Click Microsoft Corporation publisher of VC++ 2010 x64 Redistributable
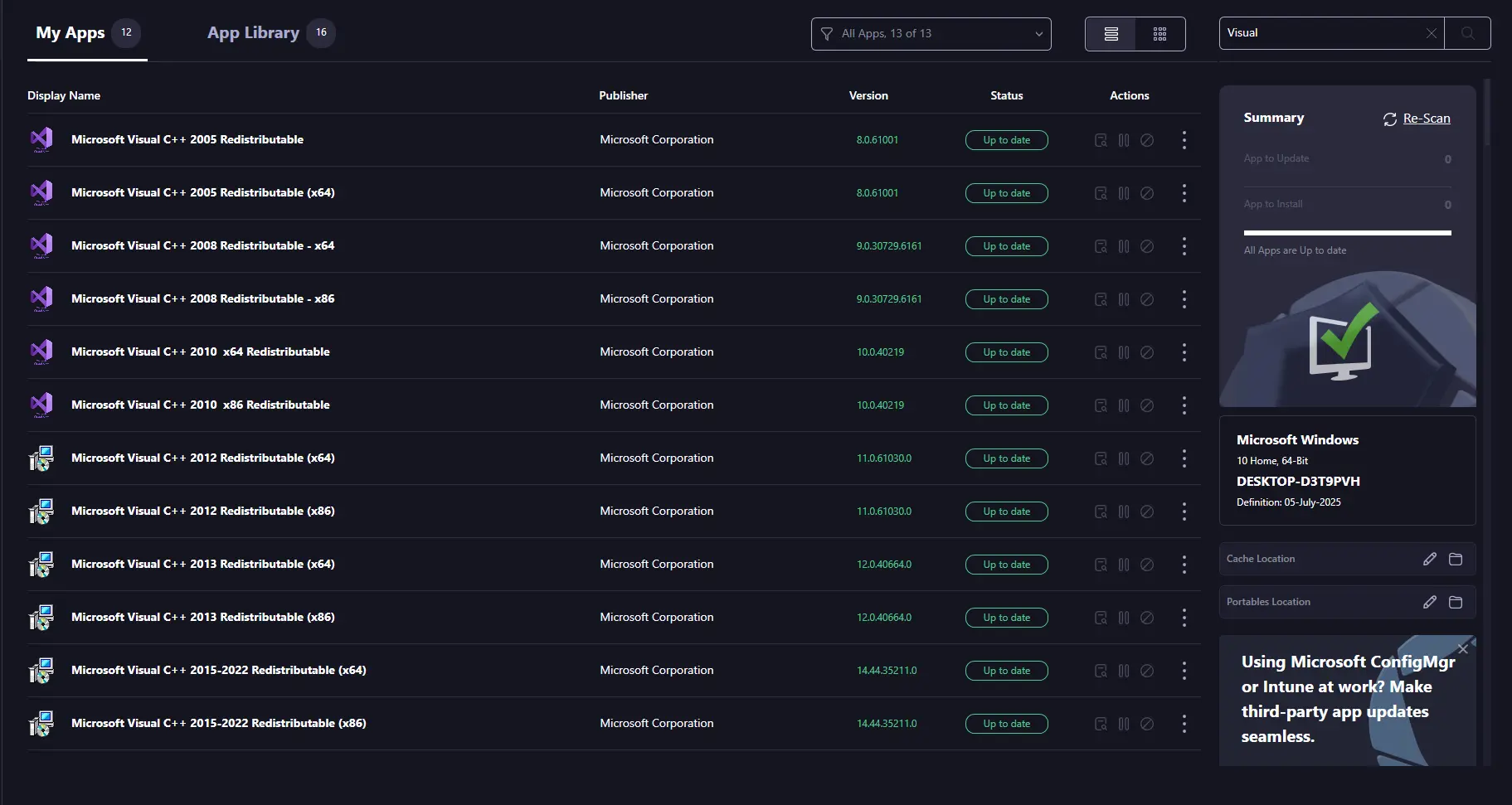Screen dimensions: 1512x805 tap(657, 352)
